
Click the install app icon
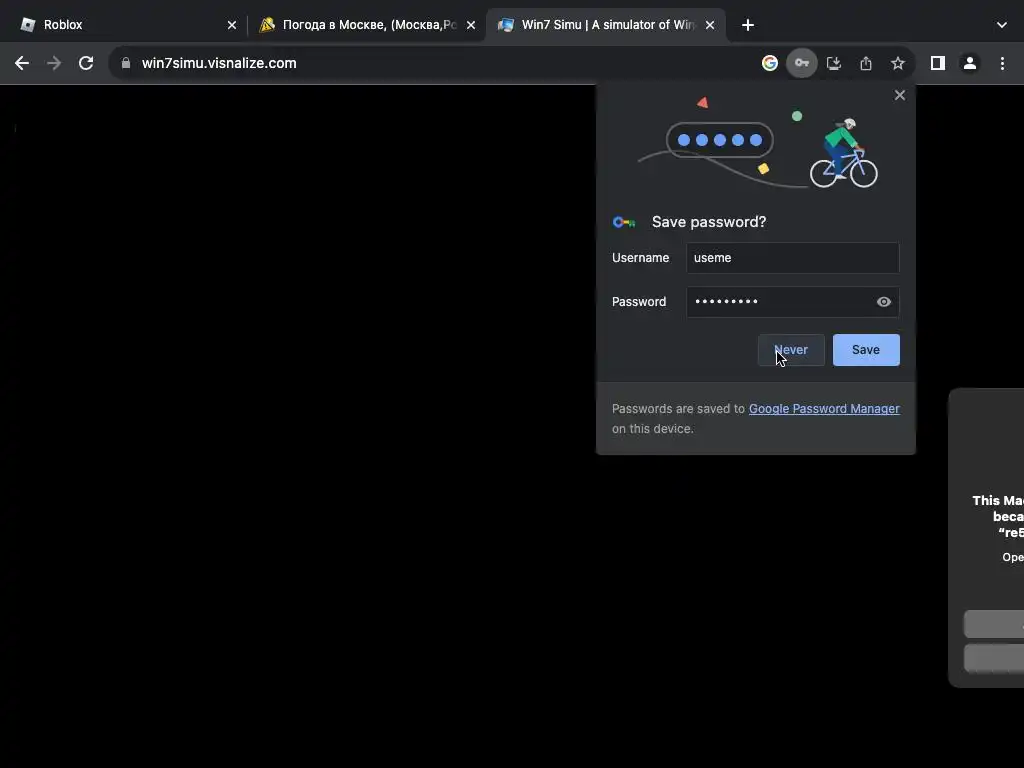pyautogui.click(x=834, y=63)
